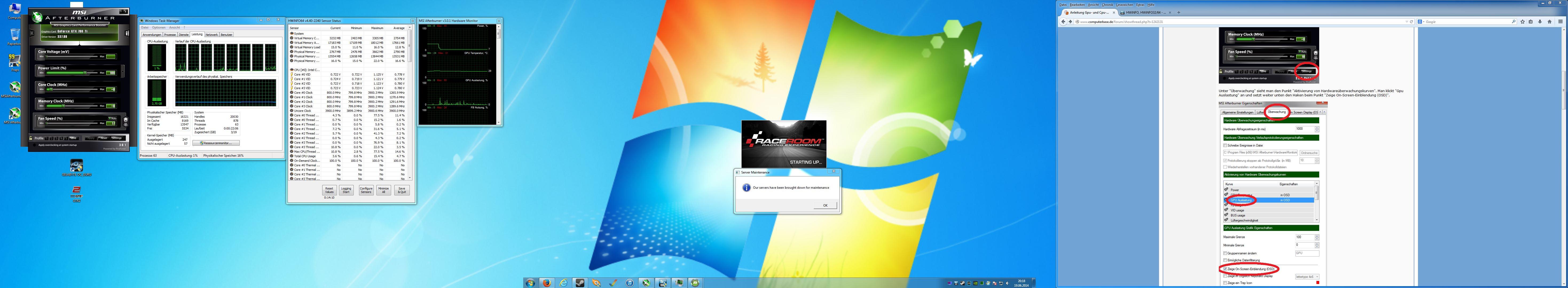Click Logging Start in HWiNFO64
Viewport: 1568px width, 288px height.
click(346, 190)
